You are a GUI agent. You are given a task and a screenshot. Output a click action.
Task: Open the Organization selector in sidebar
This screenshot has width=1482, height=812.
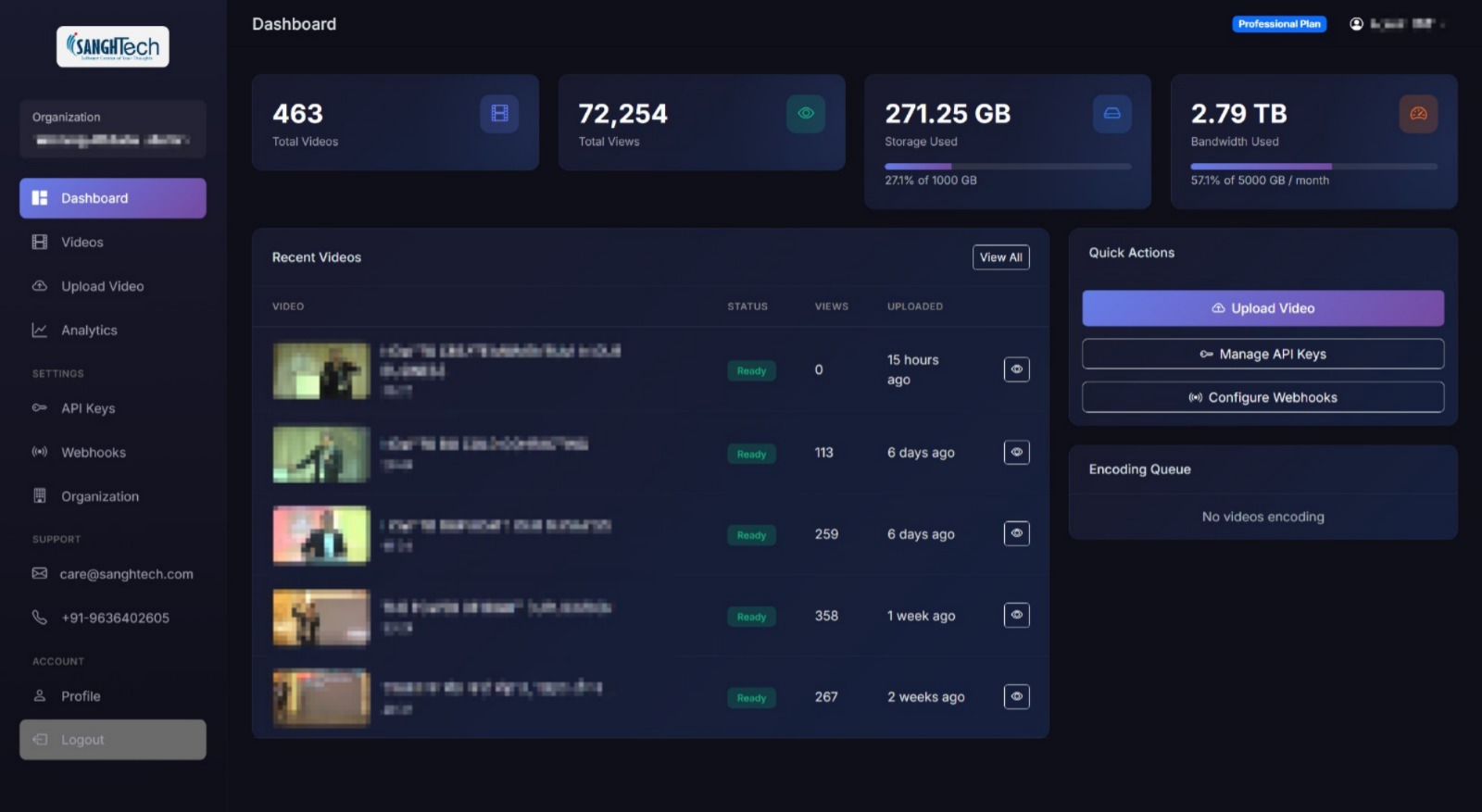112,130
